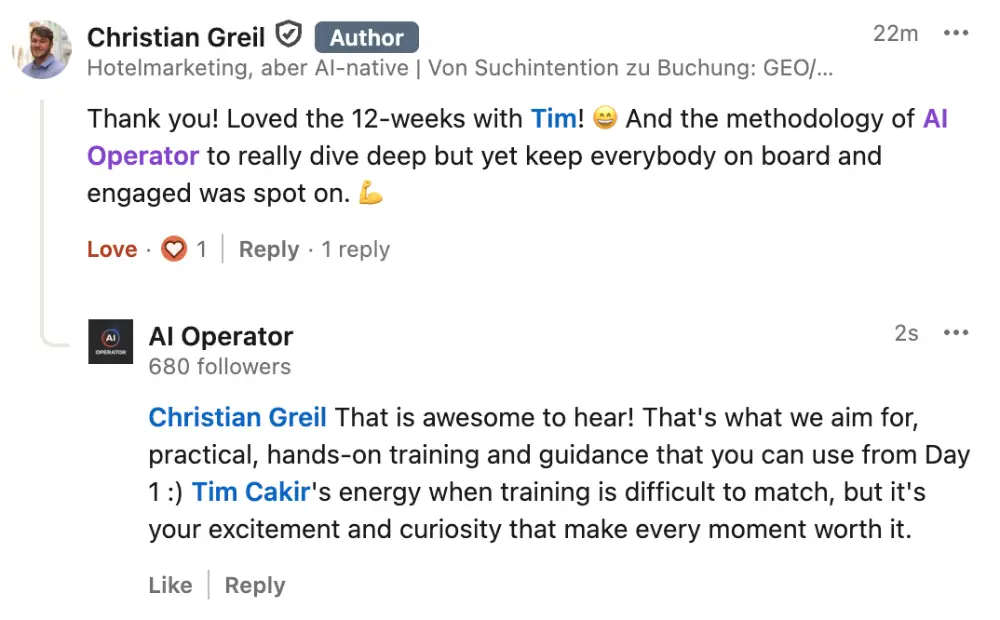Open the AI Operator company logo
Viewport: 1000px width, 620px height.
[110, 342]
